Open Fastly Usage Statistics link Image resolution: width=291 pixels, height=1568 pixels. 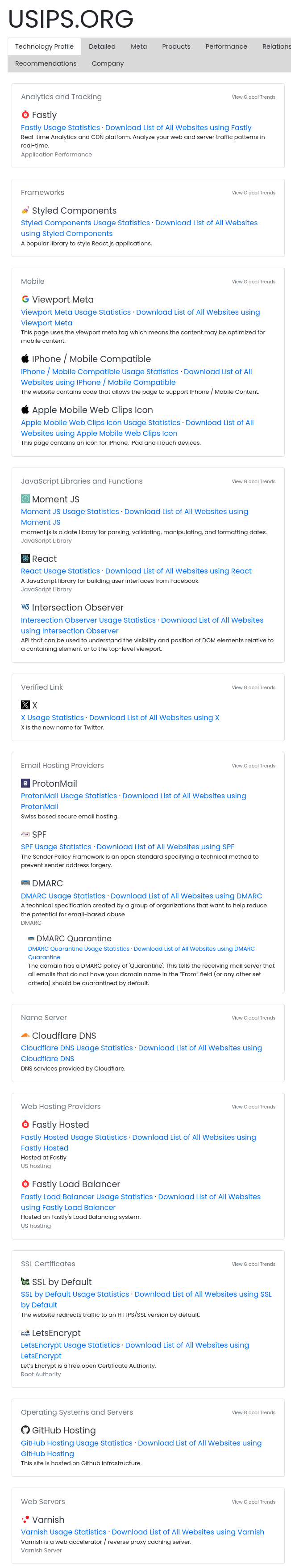[60, 128]
